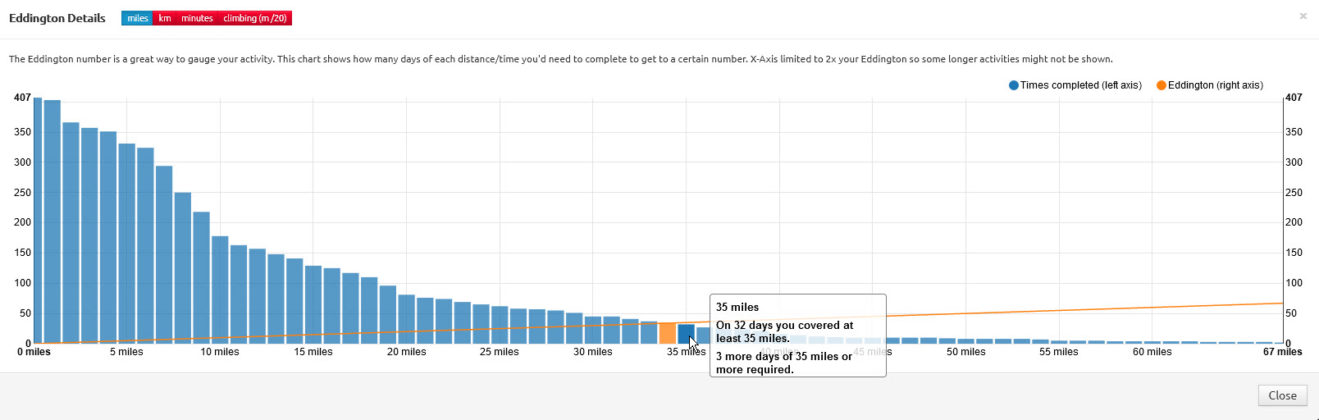Select the miles tab

pos(137,18)
